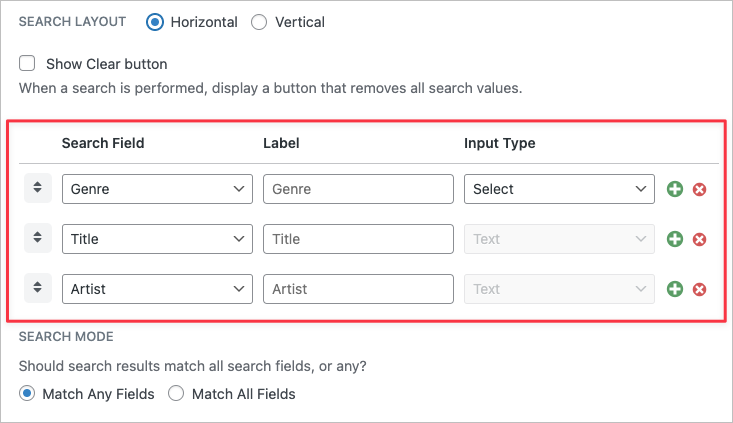Open the Title search field dropdown

pos(157,239)
